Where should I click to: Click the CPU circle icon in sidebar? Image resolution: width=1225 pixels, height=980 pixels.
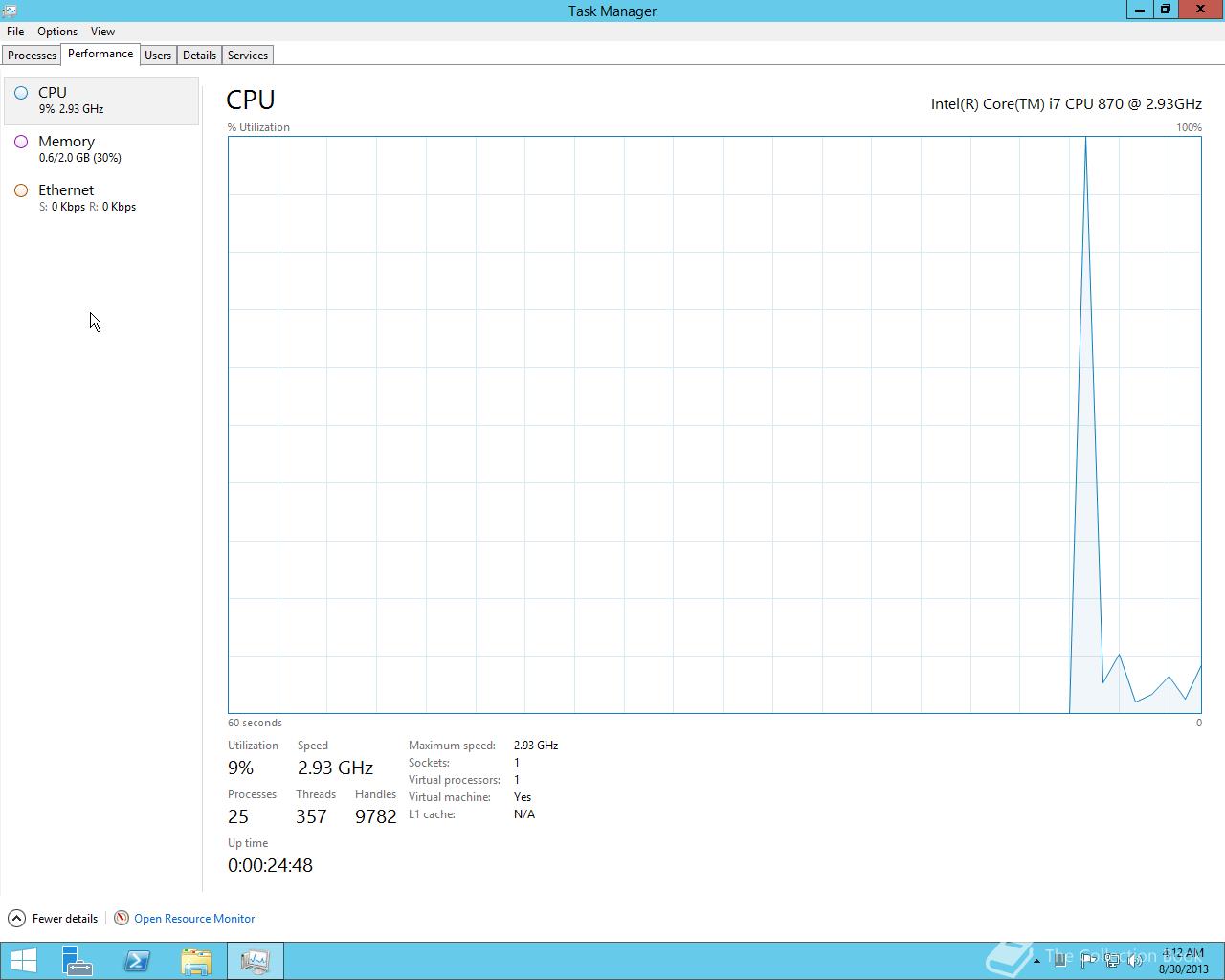pyautogui.click(x=21, y=93)
